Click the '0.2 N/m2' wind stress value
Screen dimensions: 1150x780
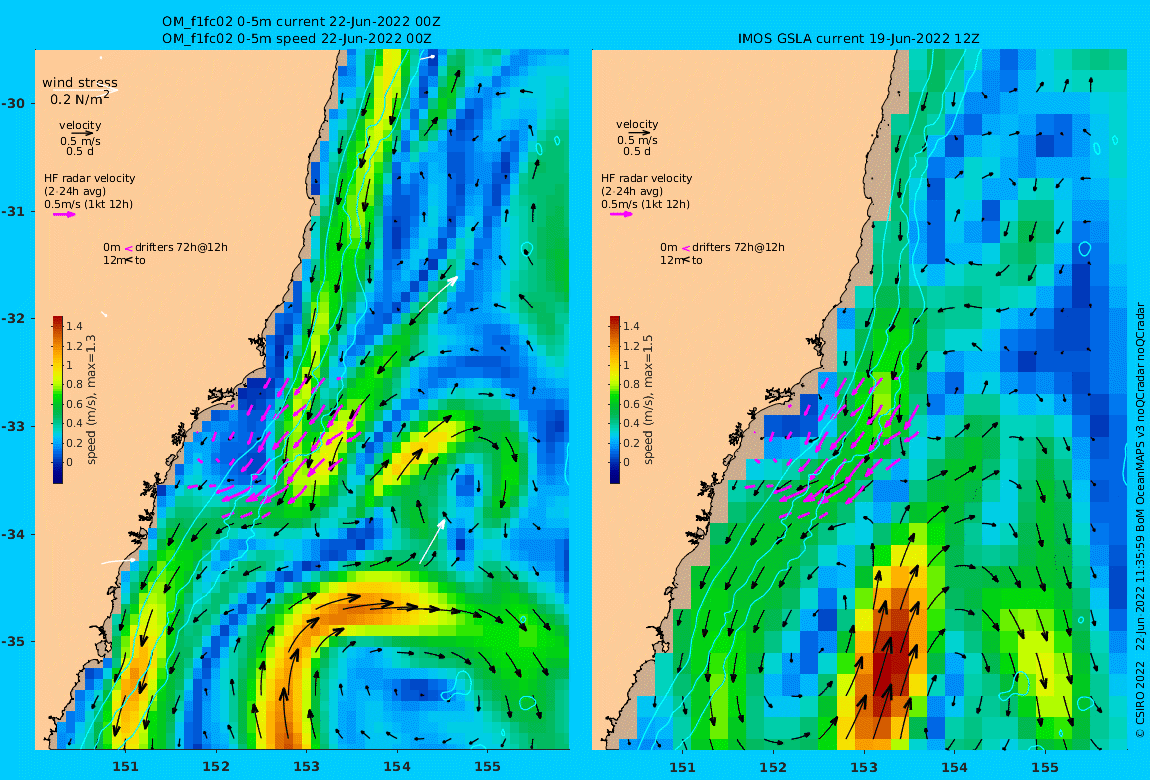80,98
